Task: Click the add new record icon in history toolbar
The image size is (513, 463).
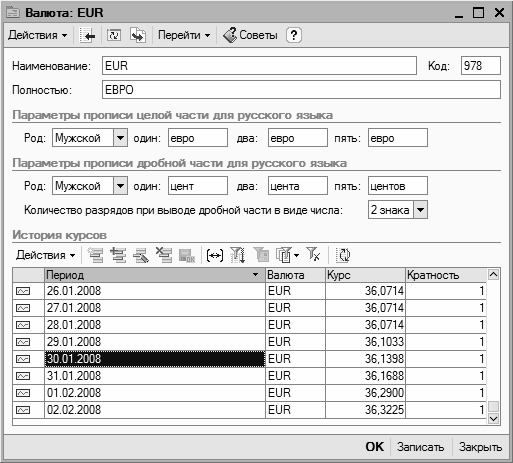Action: click(95, 255)
